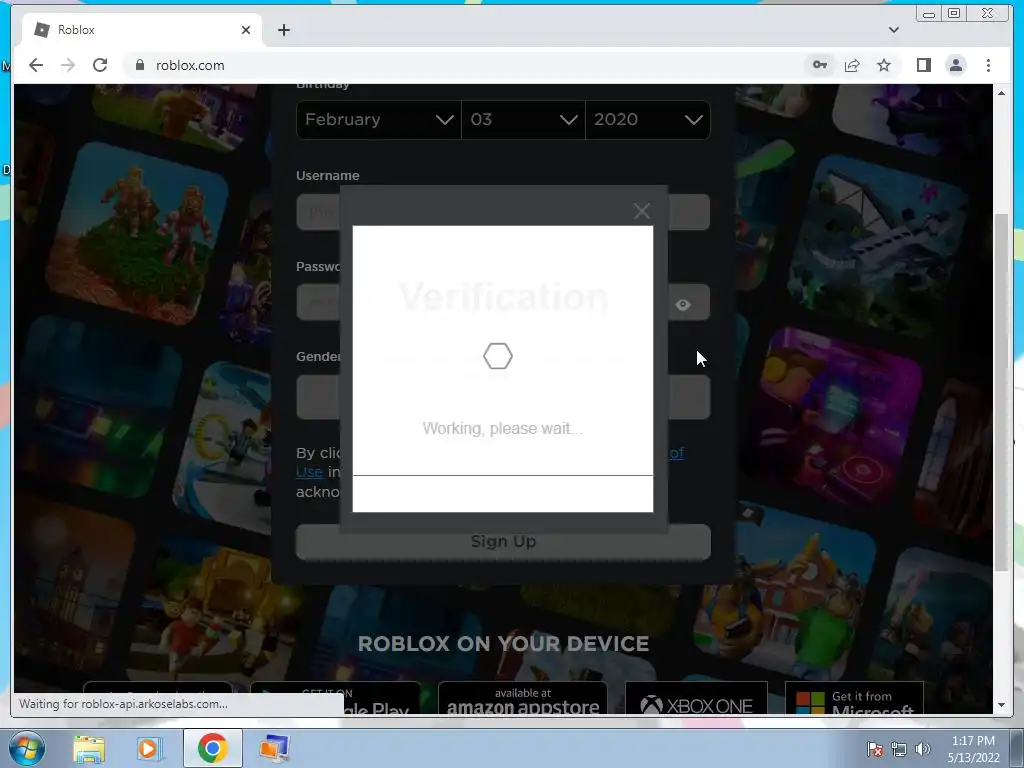Open the Chrome three-dot menu

[988, 65]
